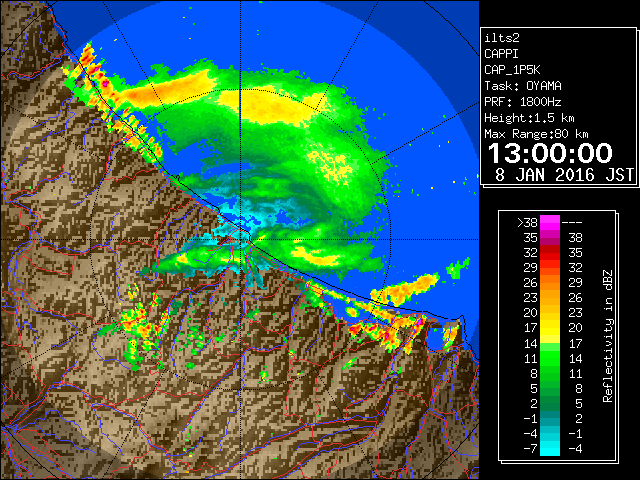Click the 'PRF: 1800Hz' line

pos(523,102)
